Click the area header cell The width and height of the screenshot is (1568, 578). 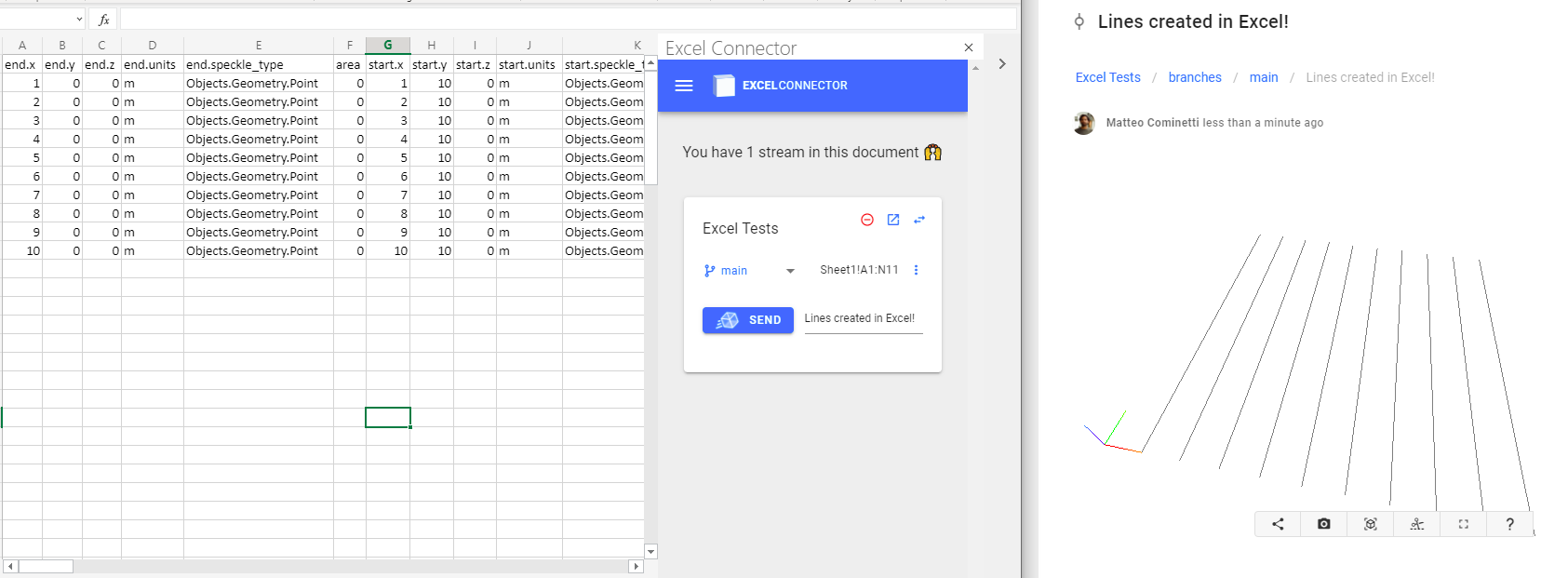coord(349,64)
